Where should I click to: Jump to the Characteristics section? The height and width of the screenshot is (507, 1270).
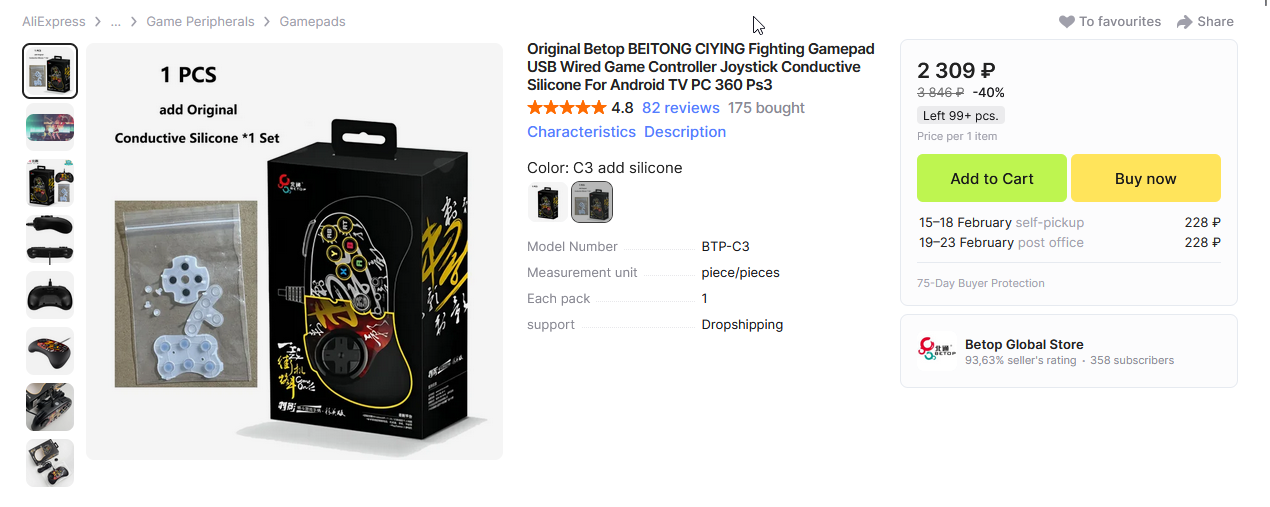581,132
